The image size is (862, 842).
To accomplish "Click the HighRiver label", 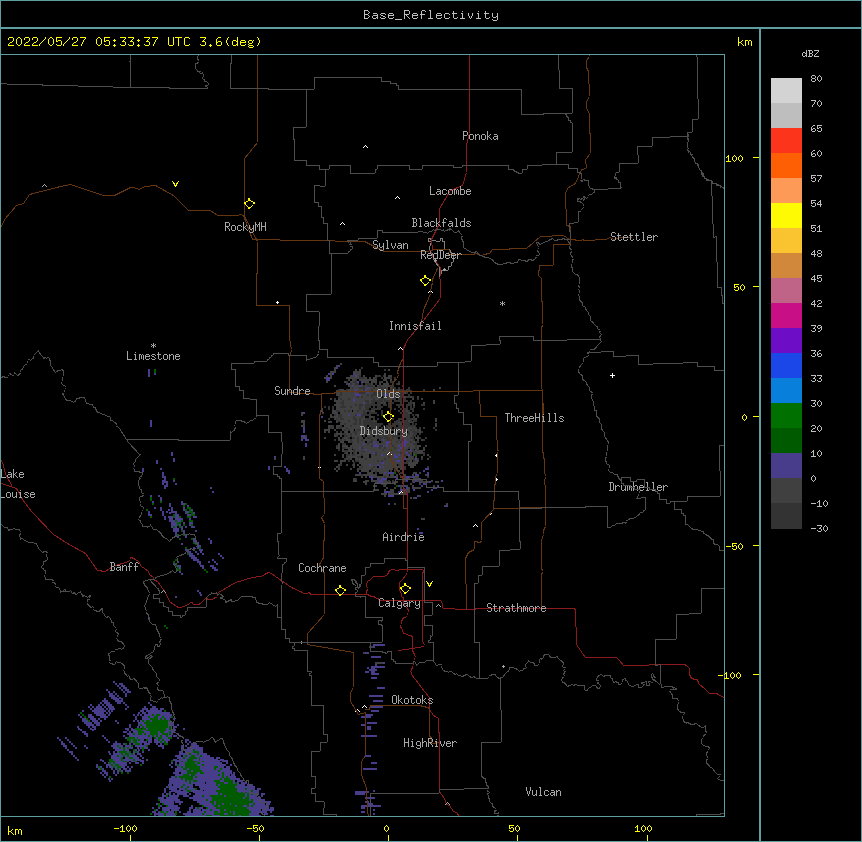I will [x=430, y=743].
